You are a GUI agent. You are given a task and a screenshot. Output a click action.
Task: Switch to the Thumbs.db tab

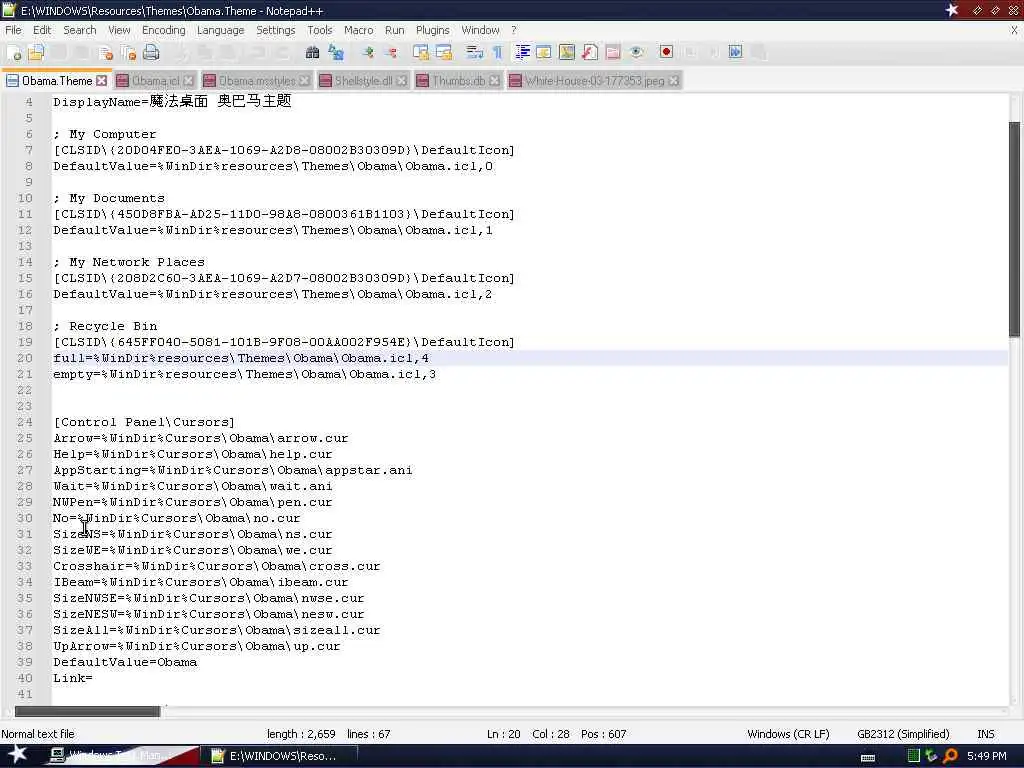pyautogui.click(x=458, y=80)
